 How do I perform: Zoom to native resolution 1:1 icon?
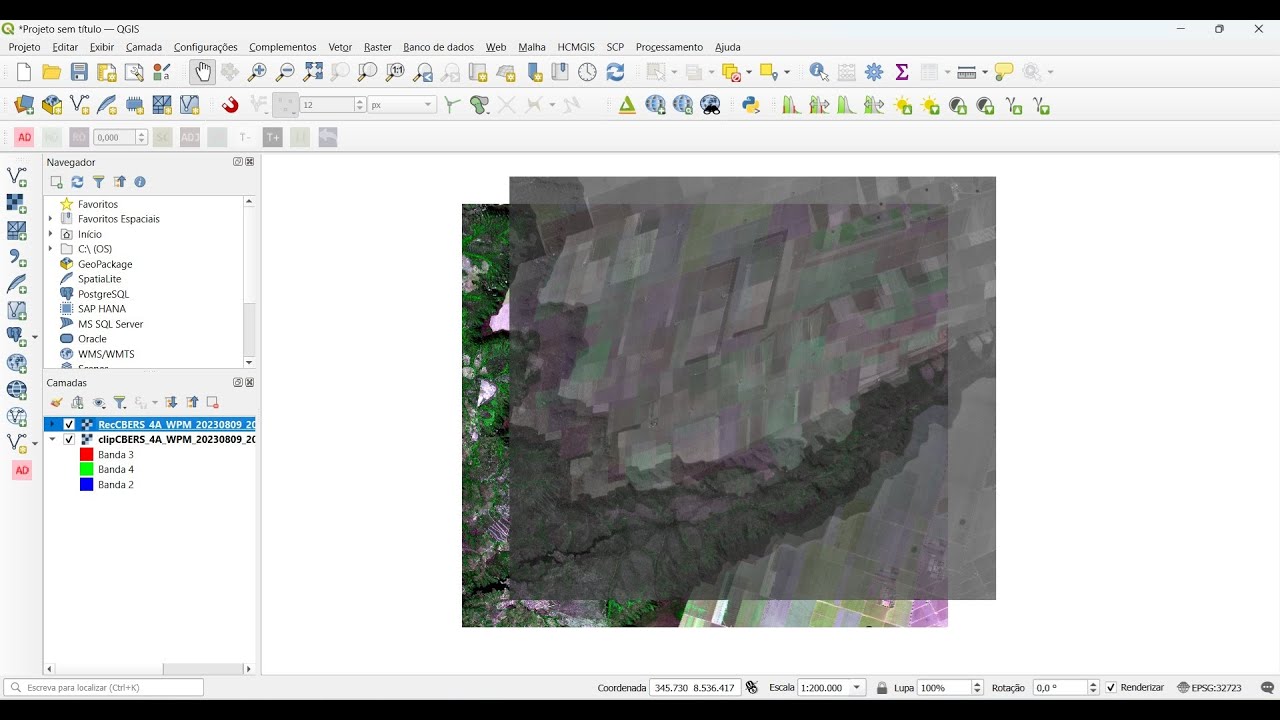click(x=395, y=72)
